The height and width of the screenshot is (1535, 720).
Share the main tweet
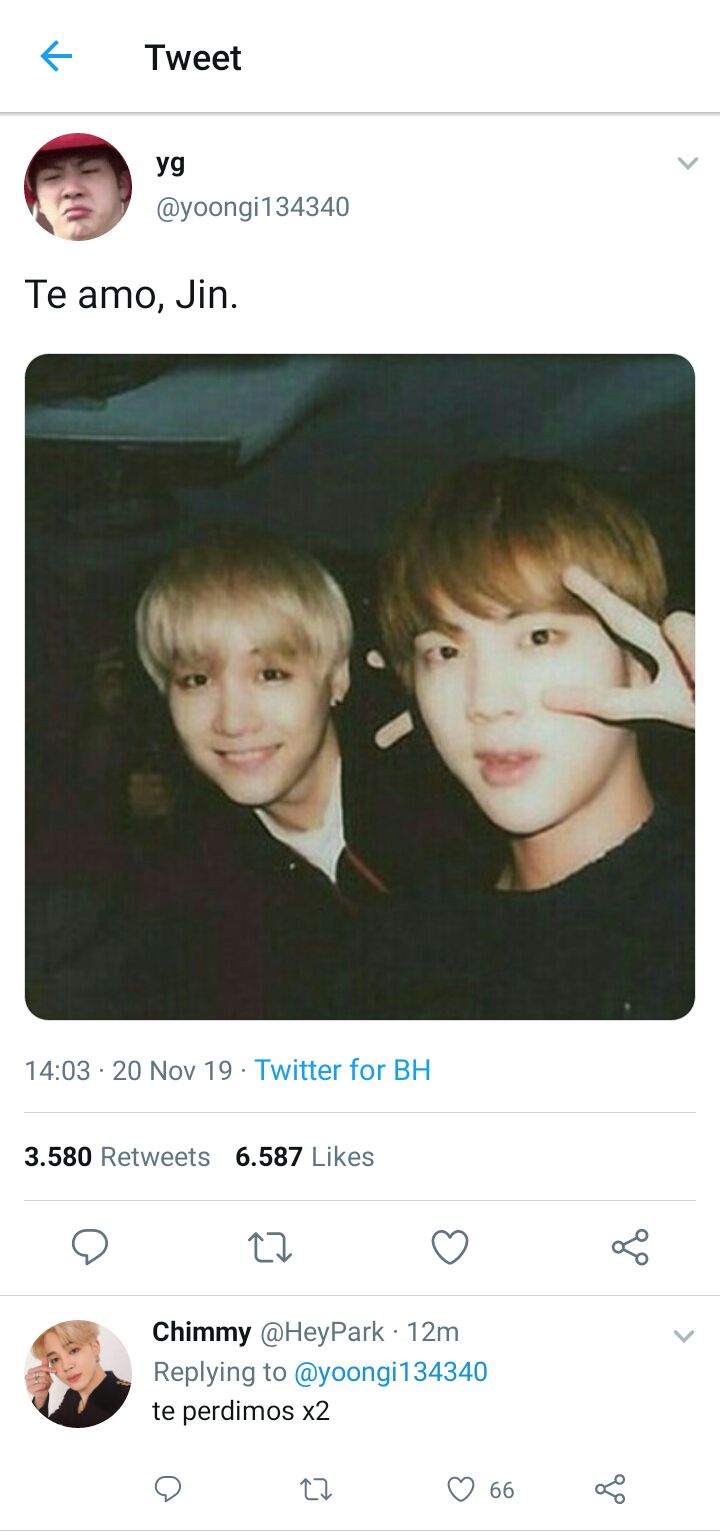tap(630, 1247)
